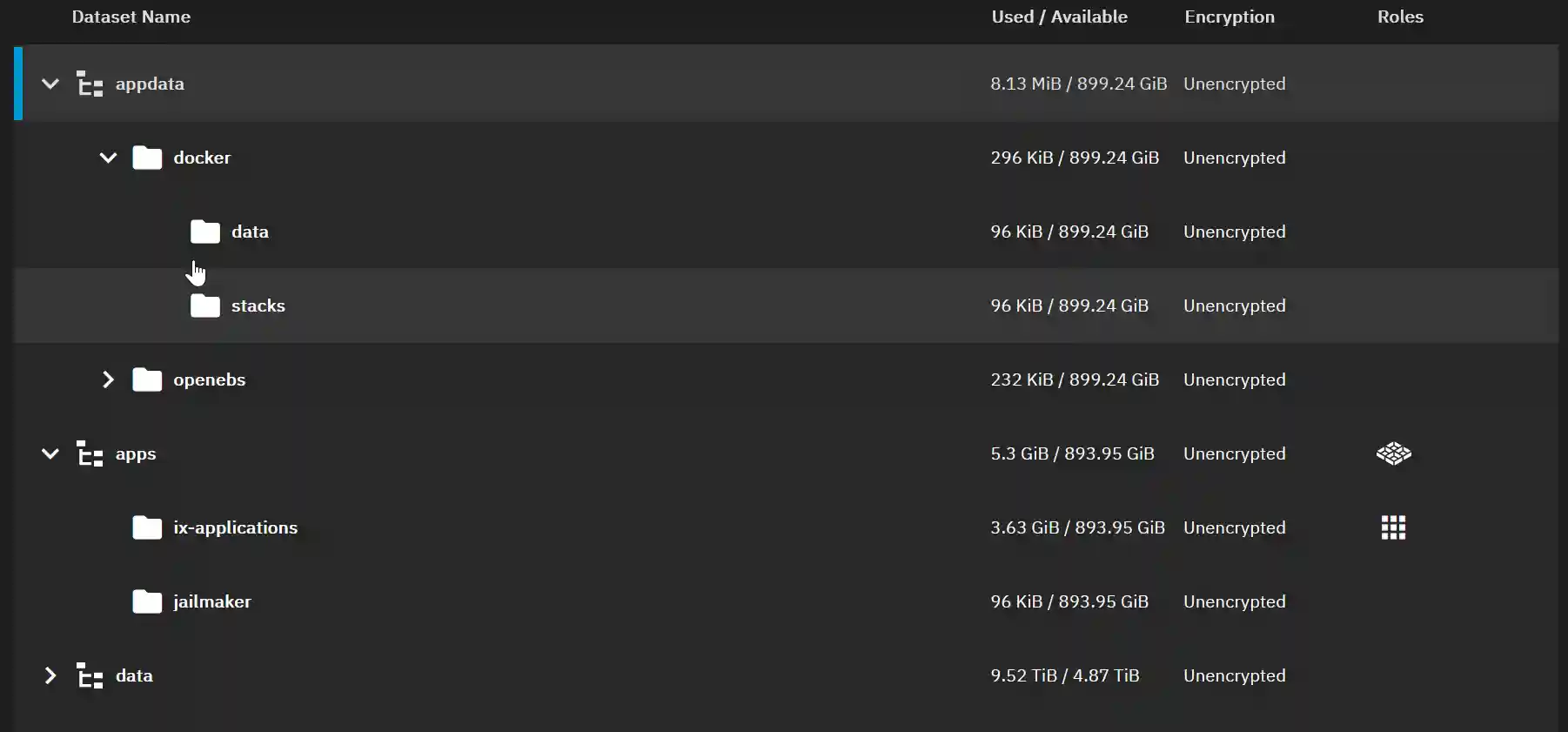This screenshot has width=1568, height=732.
Task: Click the appdata dataset icon
Action: pos(89,84)
